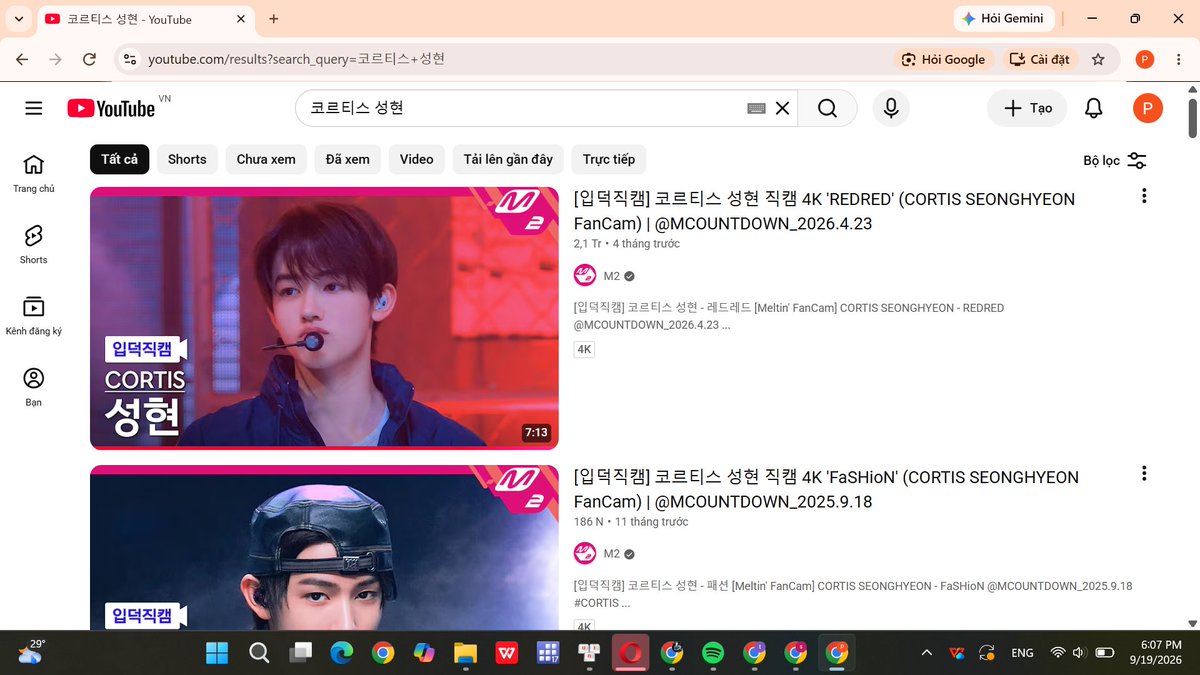This screenshot has height=675, width=1200.
Task: View site information icon in address bar
Action: 129,59
